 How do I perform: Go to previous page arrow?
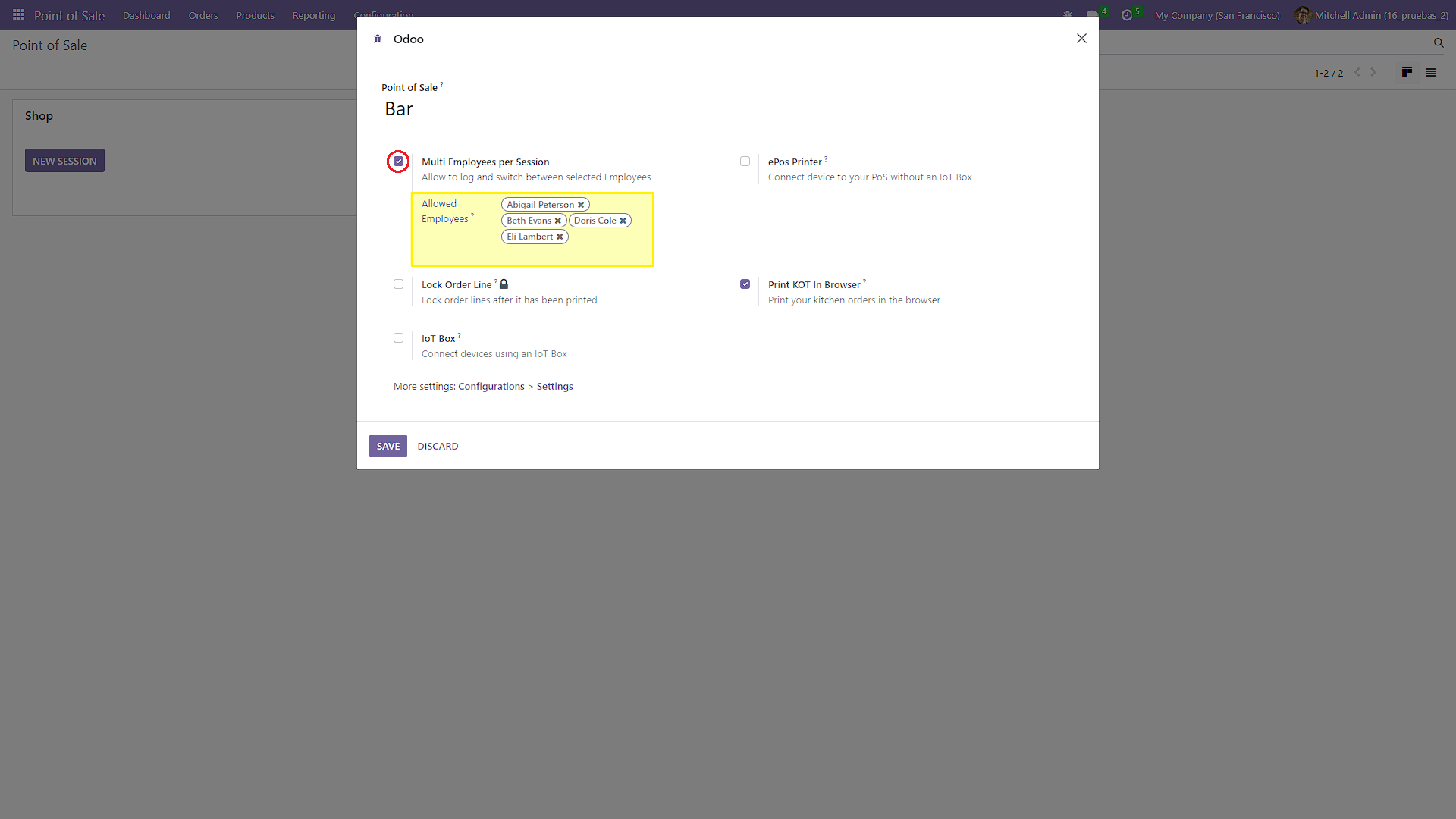[x=1357, y=73]
